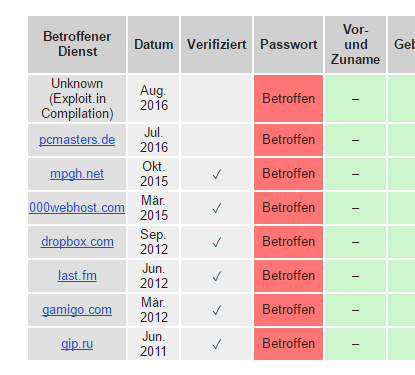Visit the dropbox.com link
Screen dimensions: 415x375
click(x=77, y=242)
